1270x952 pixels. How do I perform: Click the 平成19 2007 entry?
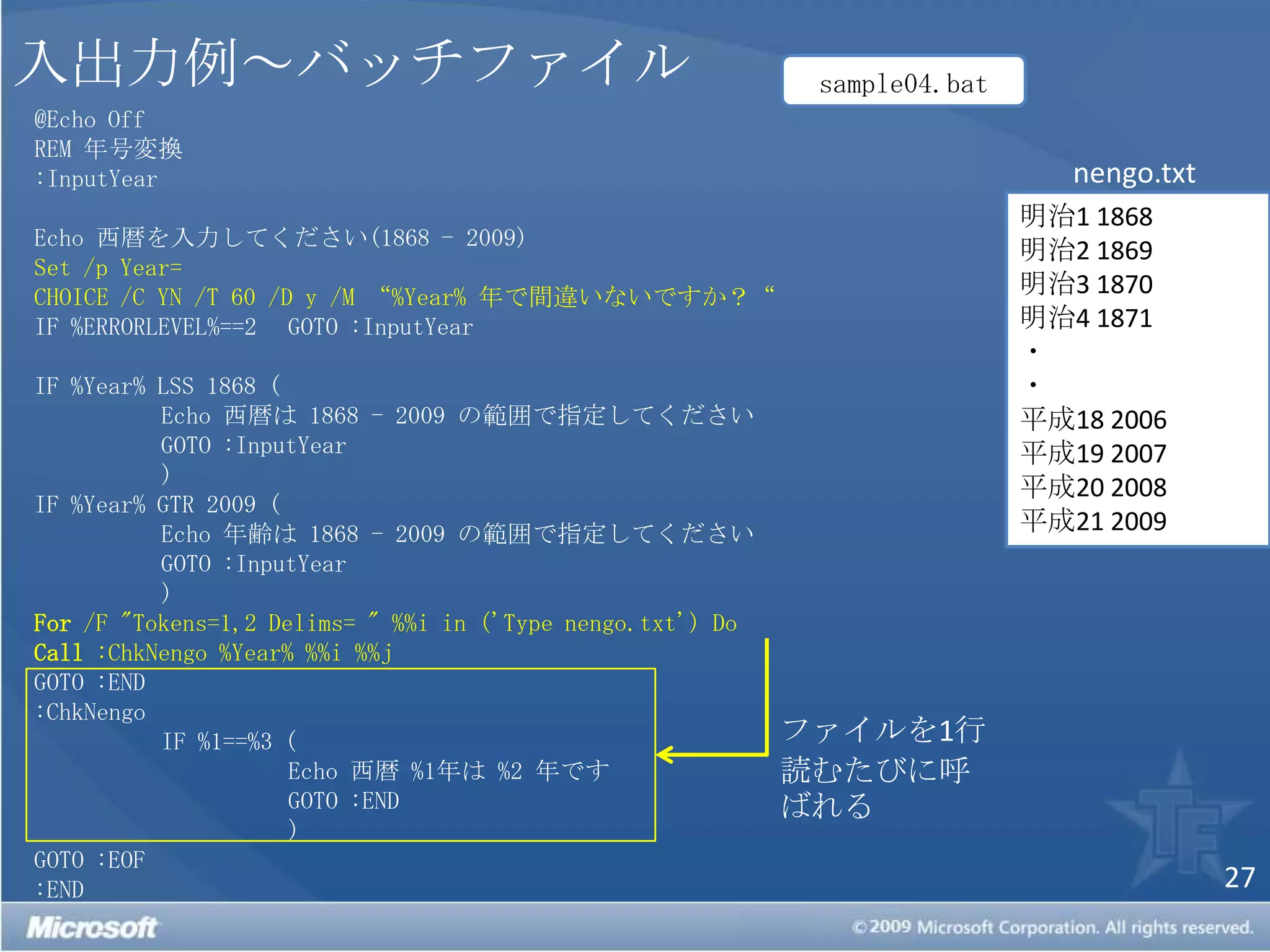[1093, 454]
